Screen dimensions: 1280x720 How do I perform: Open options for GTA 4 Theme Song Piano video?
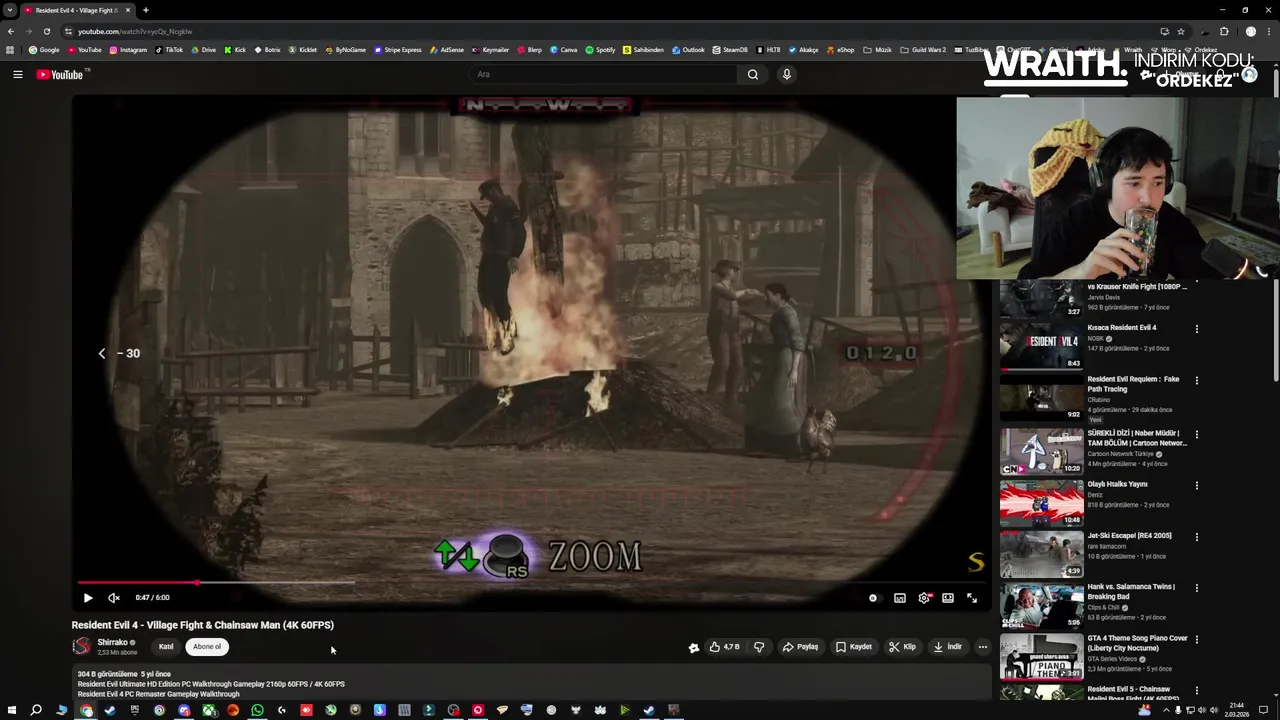tap(1196, 639)
